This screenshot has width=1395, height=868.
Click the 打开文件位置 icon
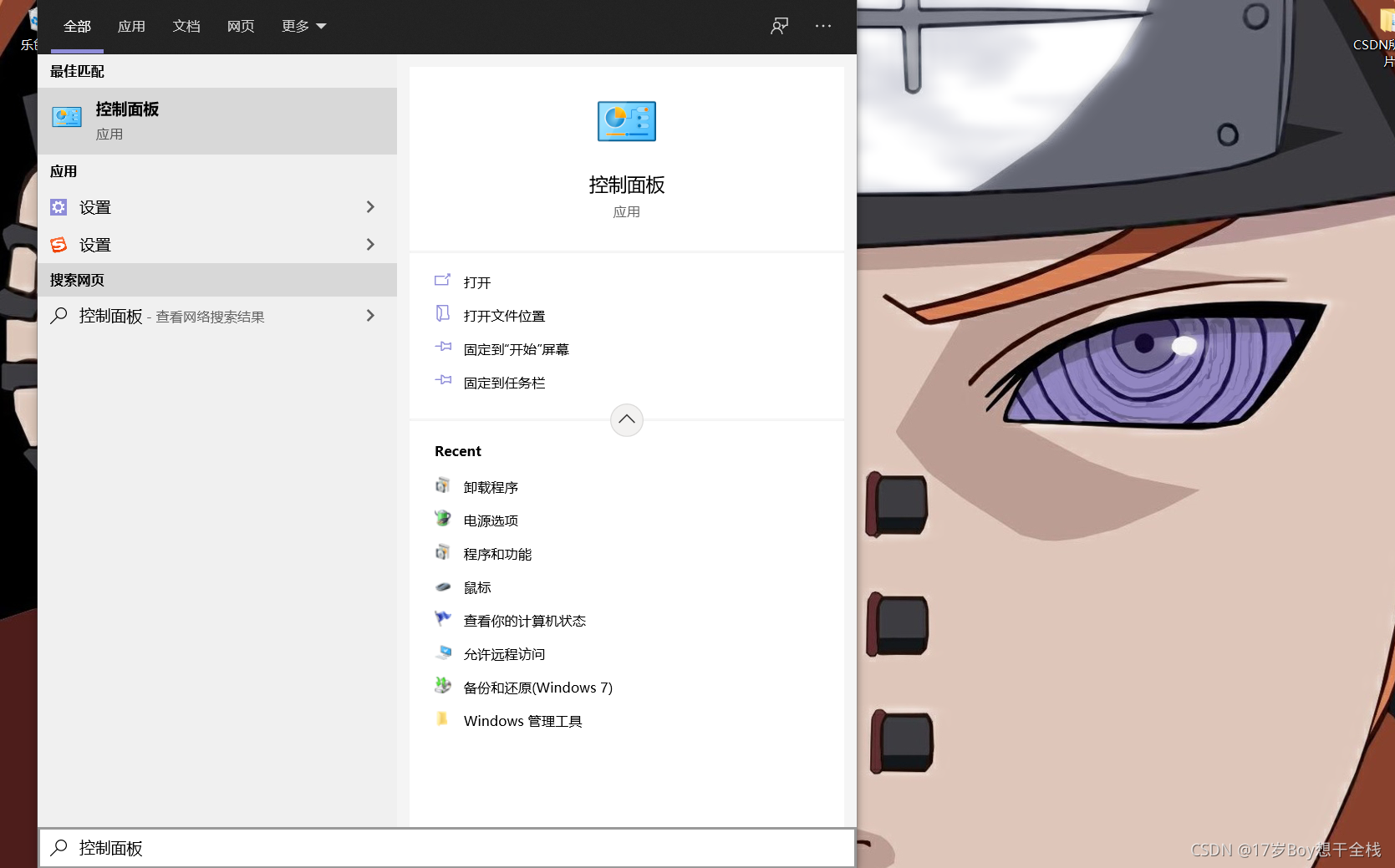point(443,314)
